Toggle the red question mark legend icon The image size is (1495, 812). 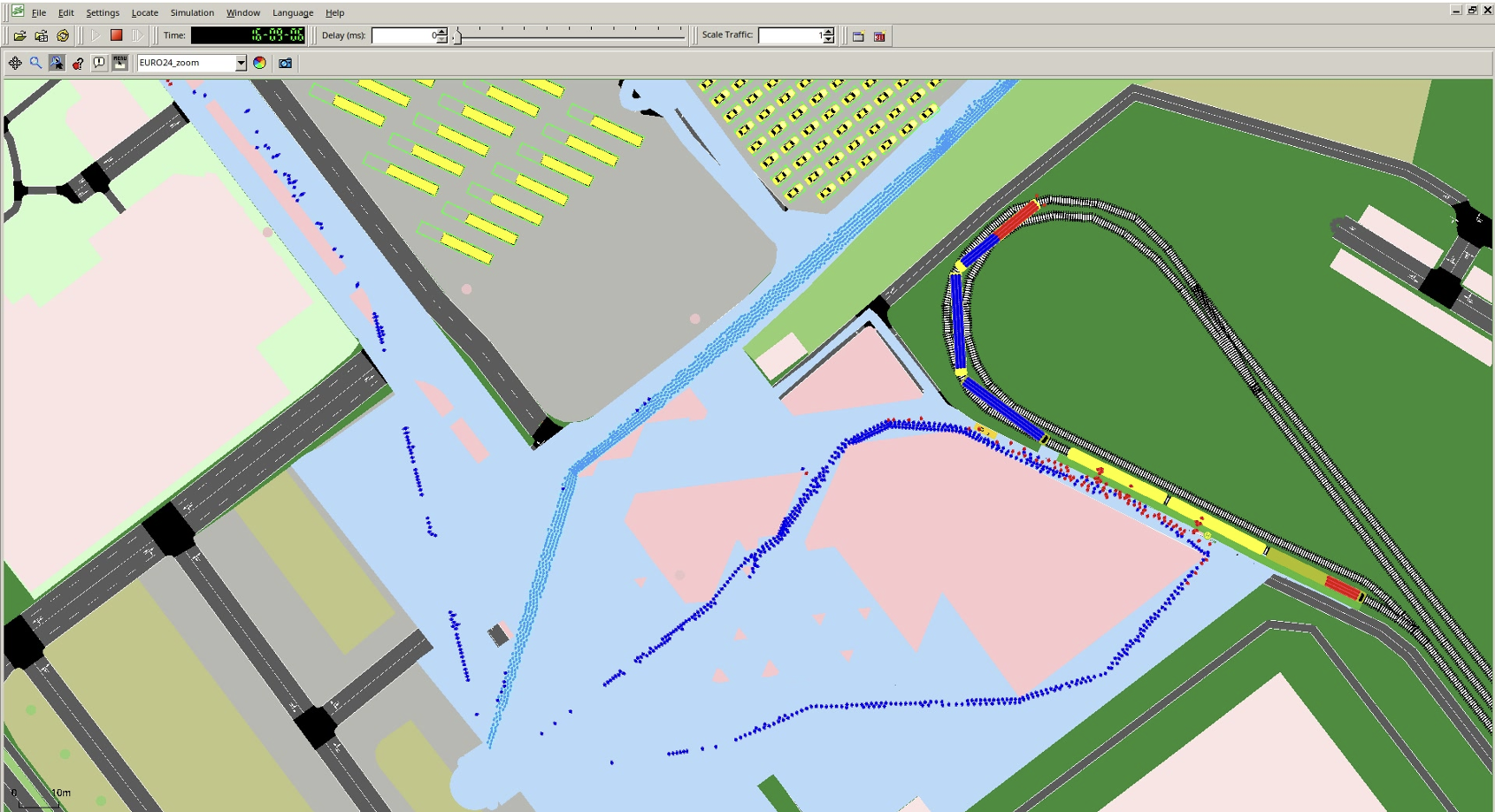click(78, 63)
